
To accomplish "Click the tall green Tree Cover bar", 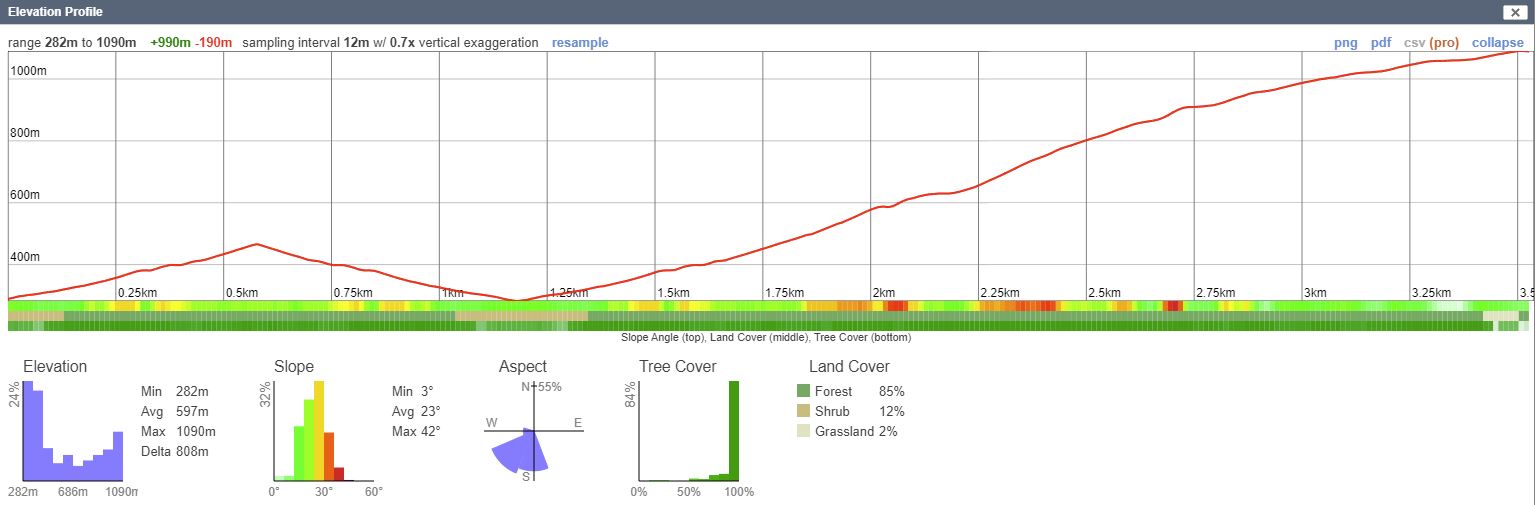I will 733,430.
